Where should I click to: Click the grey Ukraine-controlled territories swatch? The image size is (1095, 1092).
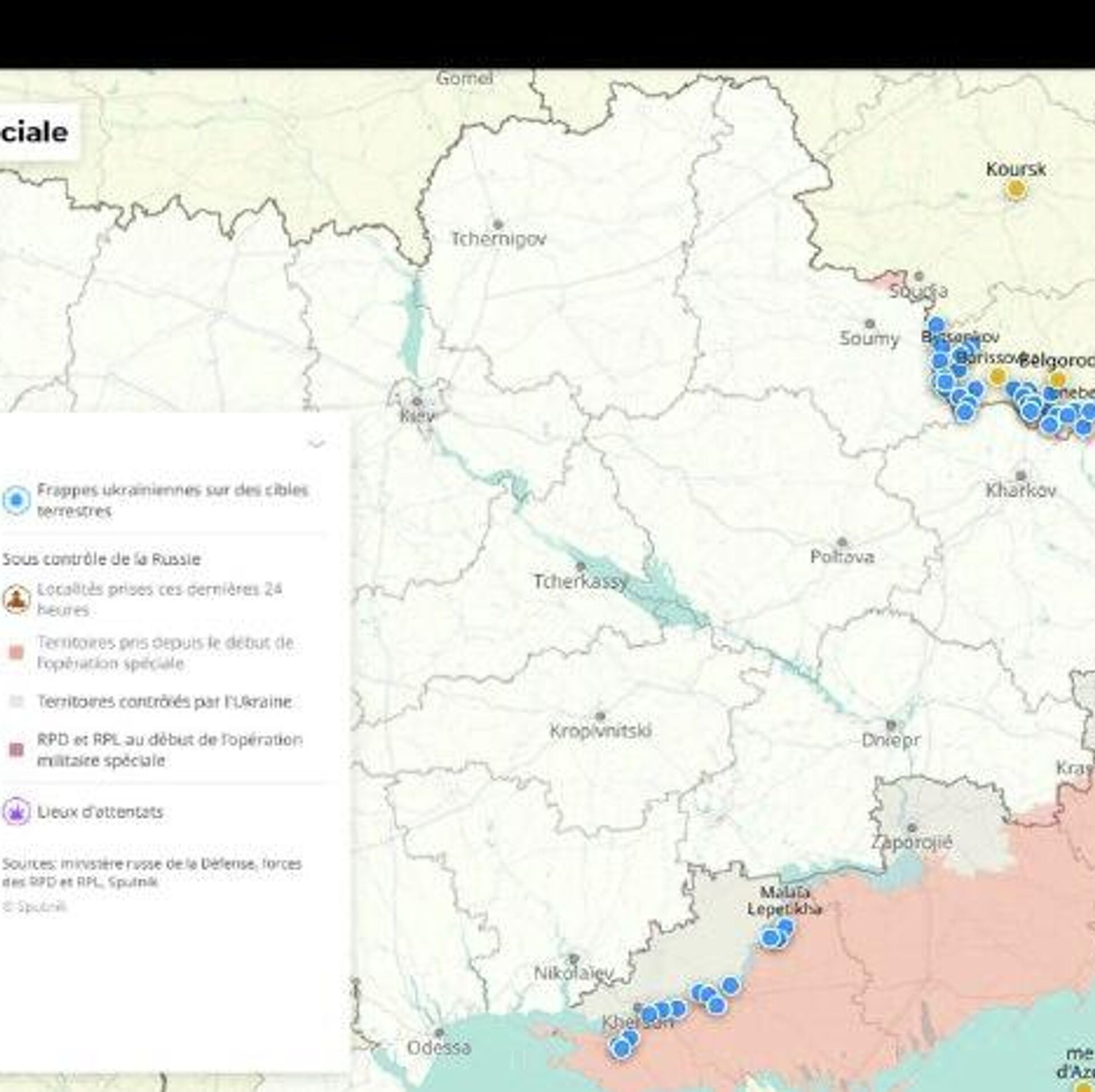(17, 701)
